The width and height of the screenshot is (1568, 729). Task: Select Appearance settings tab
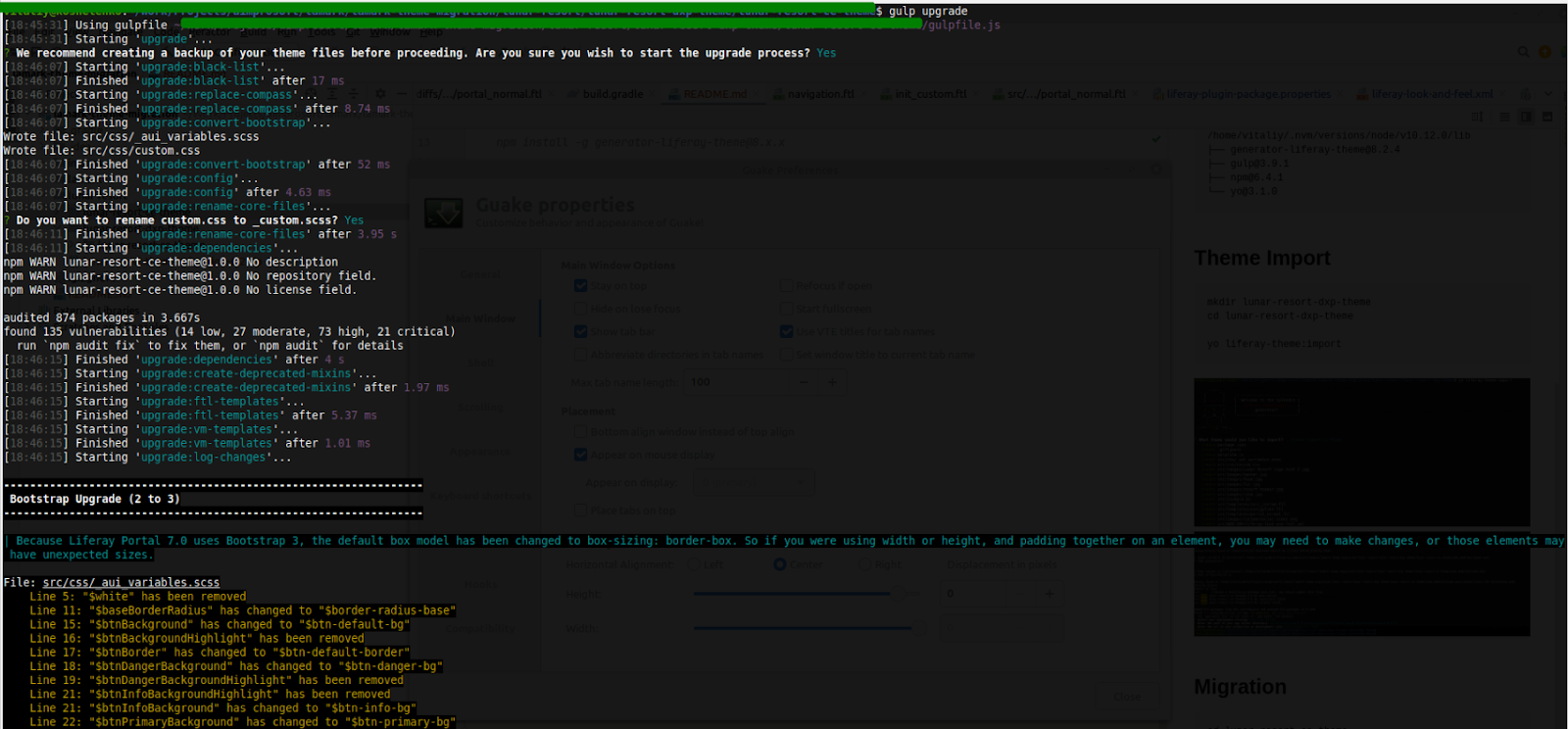(x=480, y=452)
